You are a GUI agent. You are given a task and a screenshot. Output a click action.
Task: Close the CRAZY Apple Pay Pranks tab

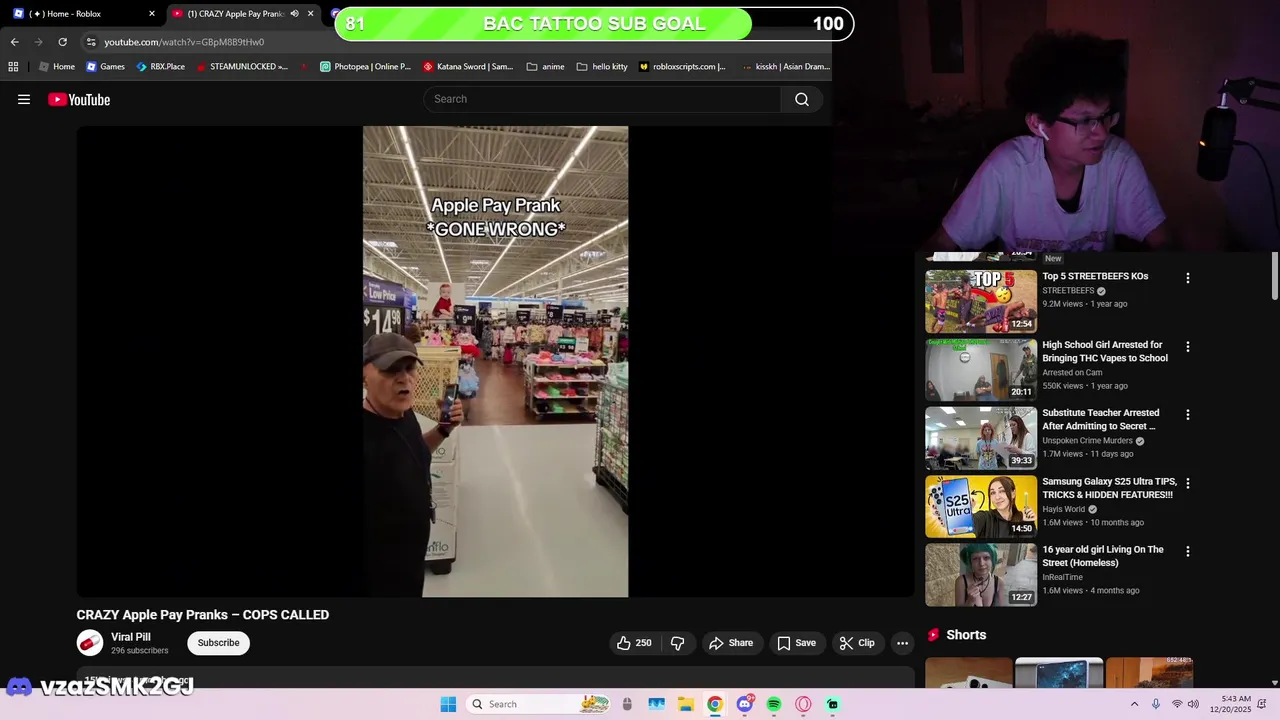pyautogui.click(x=311, y=14)
